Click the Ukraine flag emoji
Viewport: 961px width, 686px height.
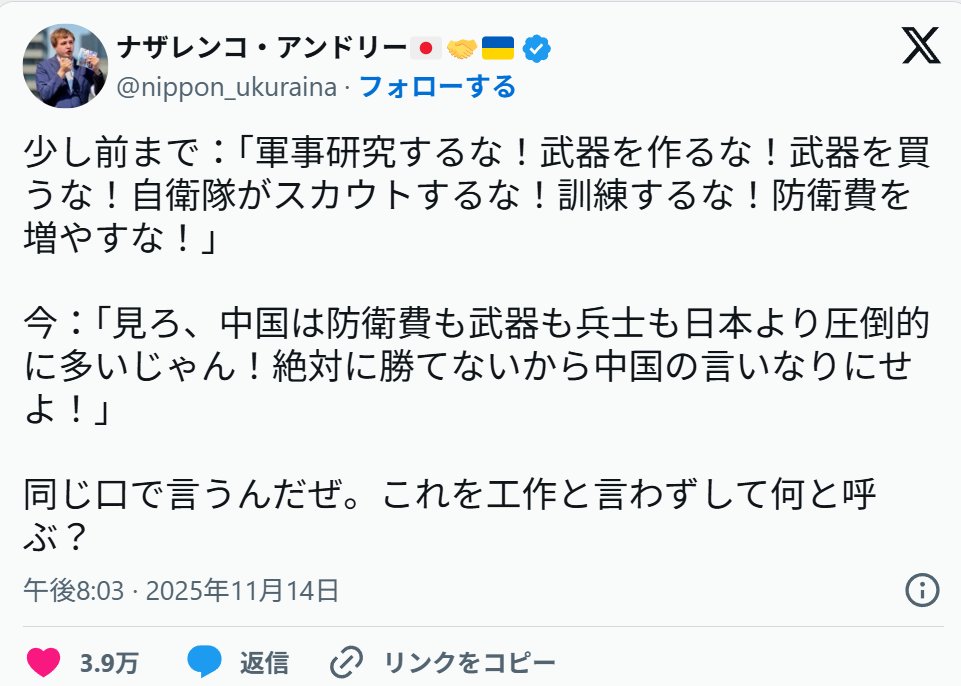(497, 47)
